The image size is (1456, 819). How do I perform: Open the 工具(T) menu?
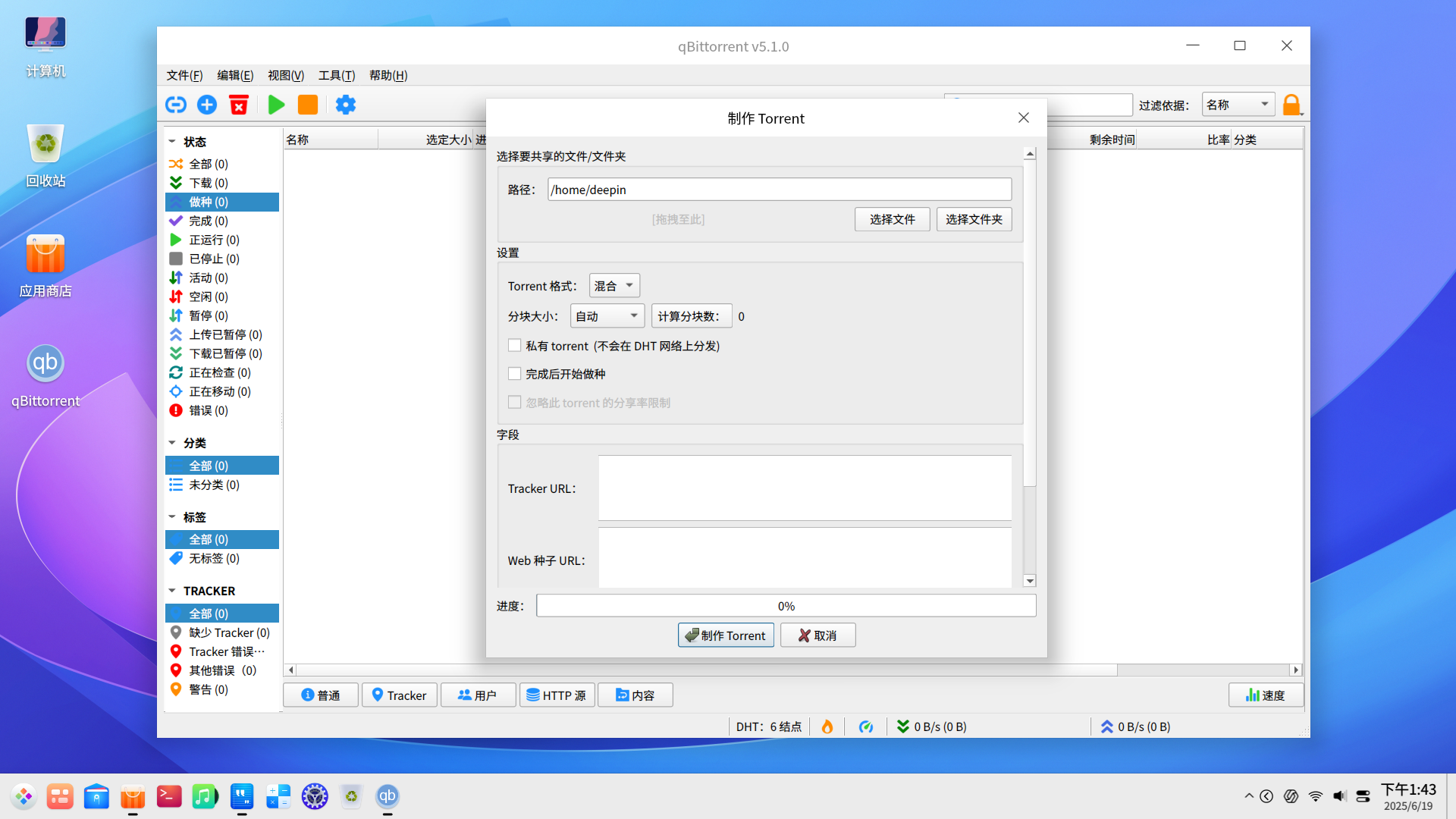(337, 75)
